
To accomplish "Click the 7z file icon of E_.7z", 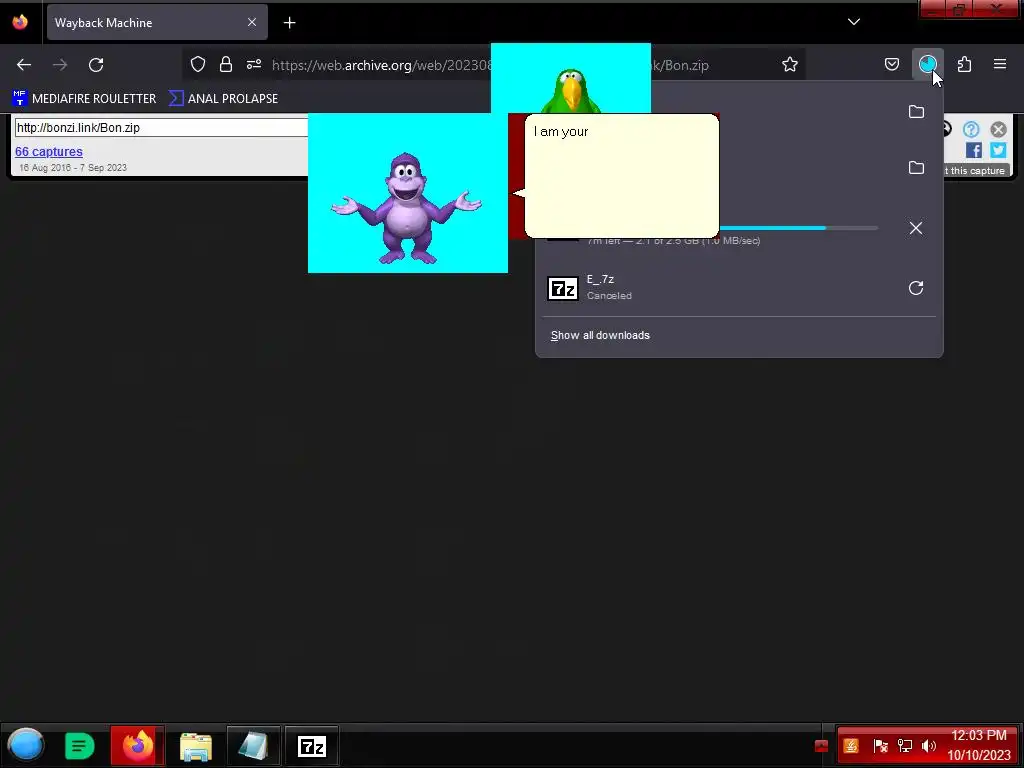I will 563,288.
